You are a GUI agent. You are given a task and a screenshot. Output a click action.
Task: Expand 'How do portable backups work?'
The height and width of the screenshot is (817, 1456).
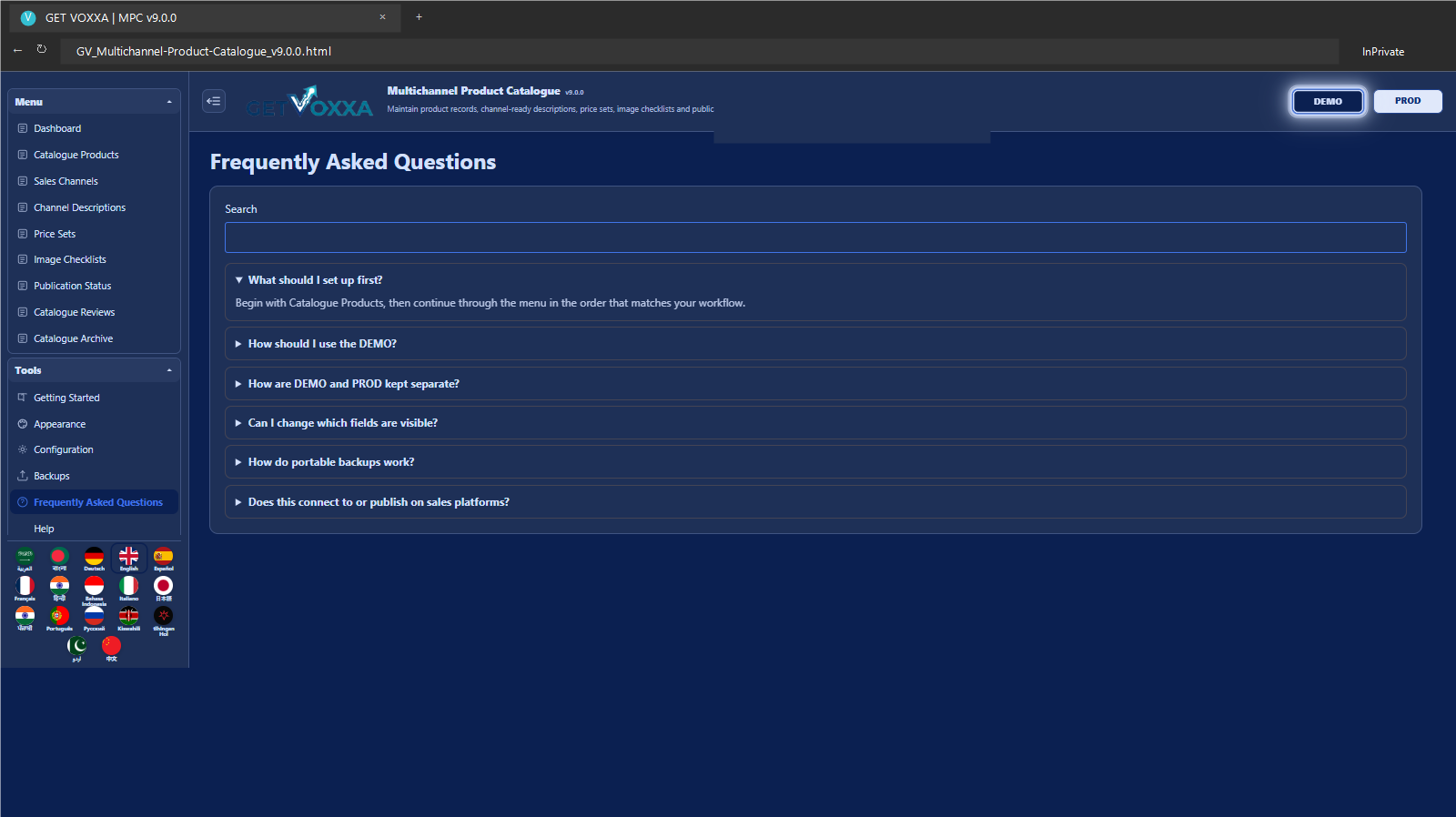tap(815, 462)
